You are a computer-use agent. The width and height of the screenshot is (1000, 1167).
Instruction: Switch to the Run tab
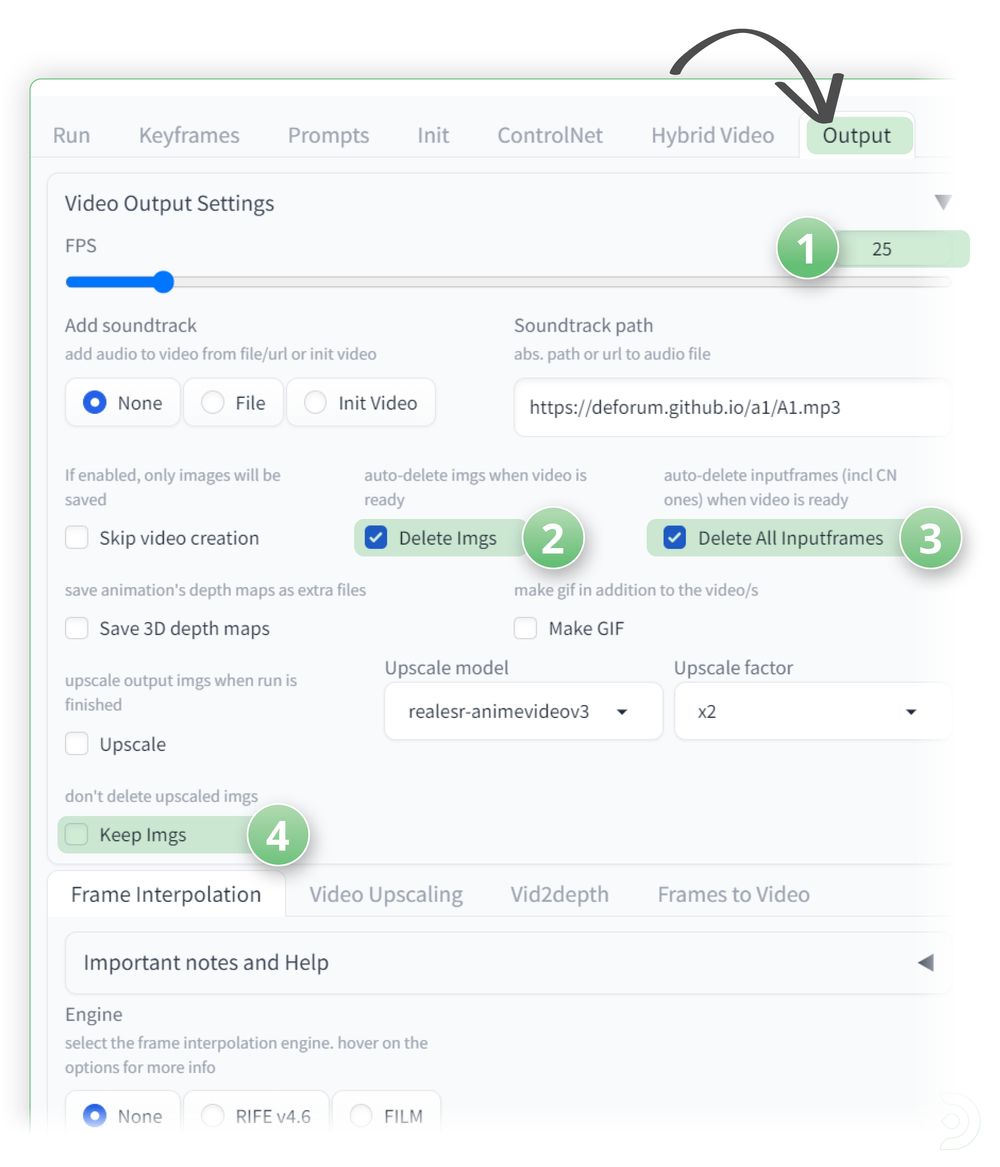pyautogui.click(x=71, y=135)
